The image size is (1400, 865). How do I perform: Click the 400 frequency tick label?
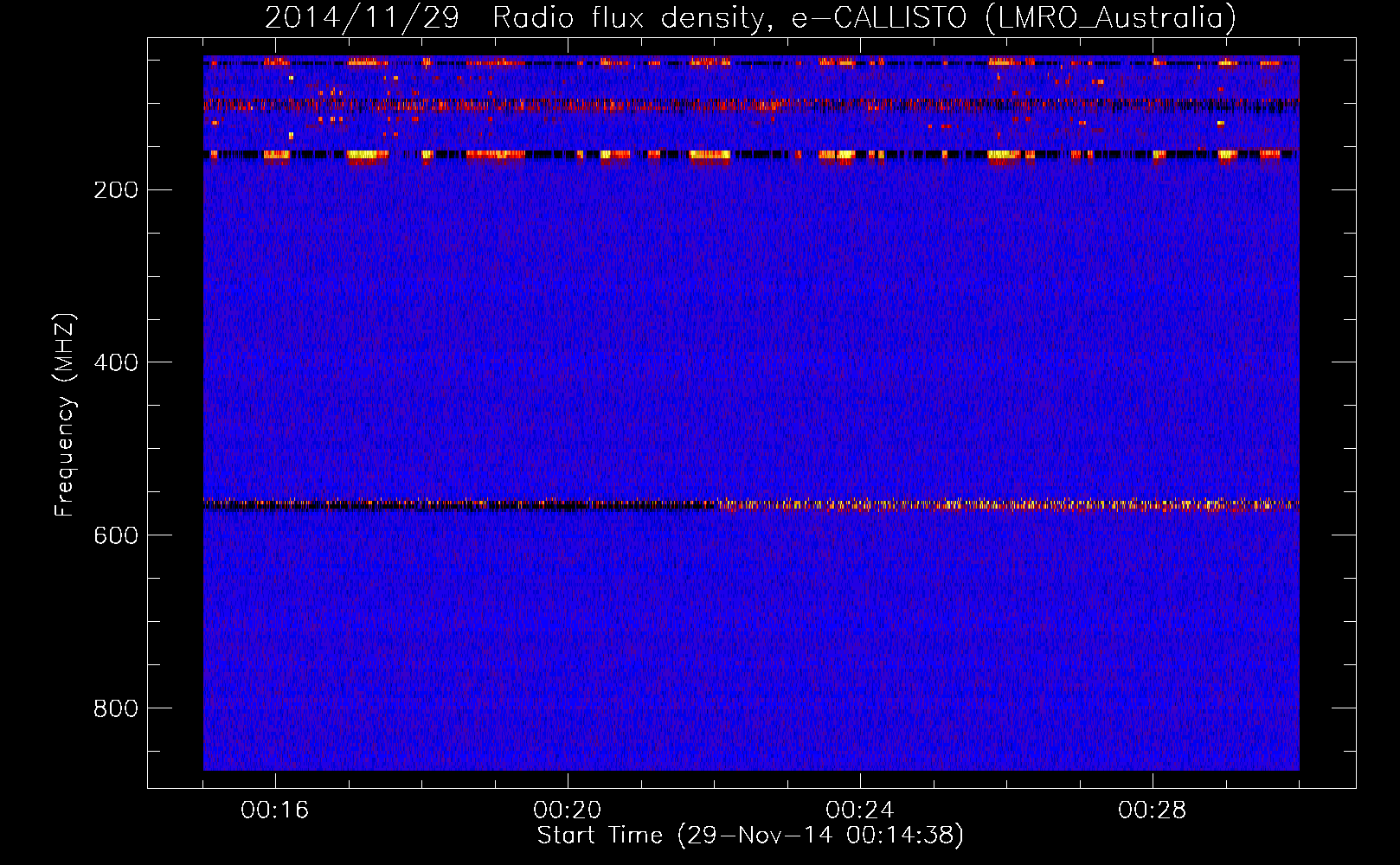pos(116,363)
